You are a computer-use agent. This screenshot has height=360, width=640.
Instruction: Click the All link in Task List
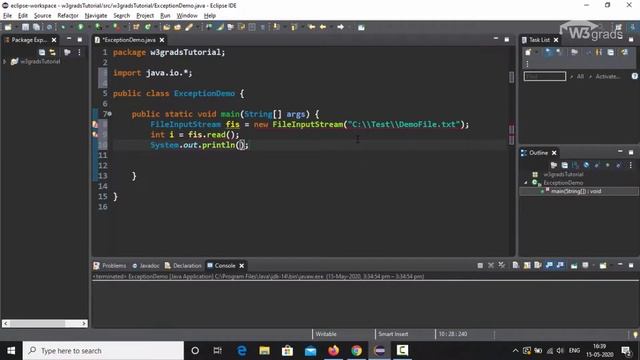[x=580, y=76]
